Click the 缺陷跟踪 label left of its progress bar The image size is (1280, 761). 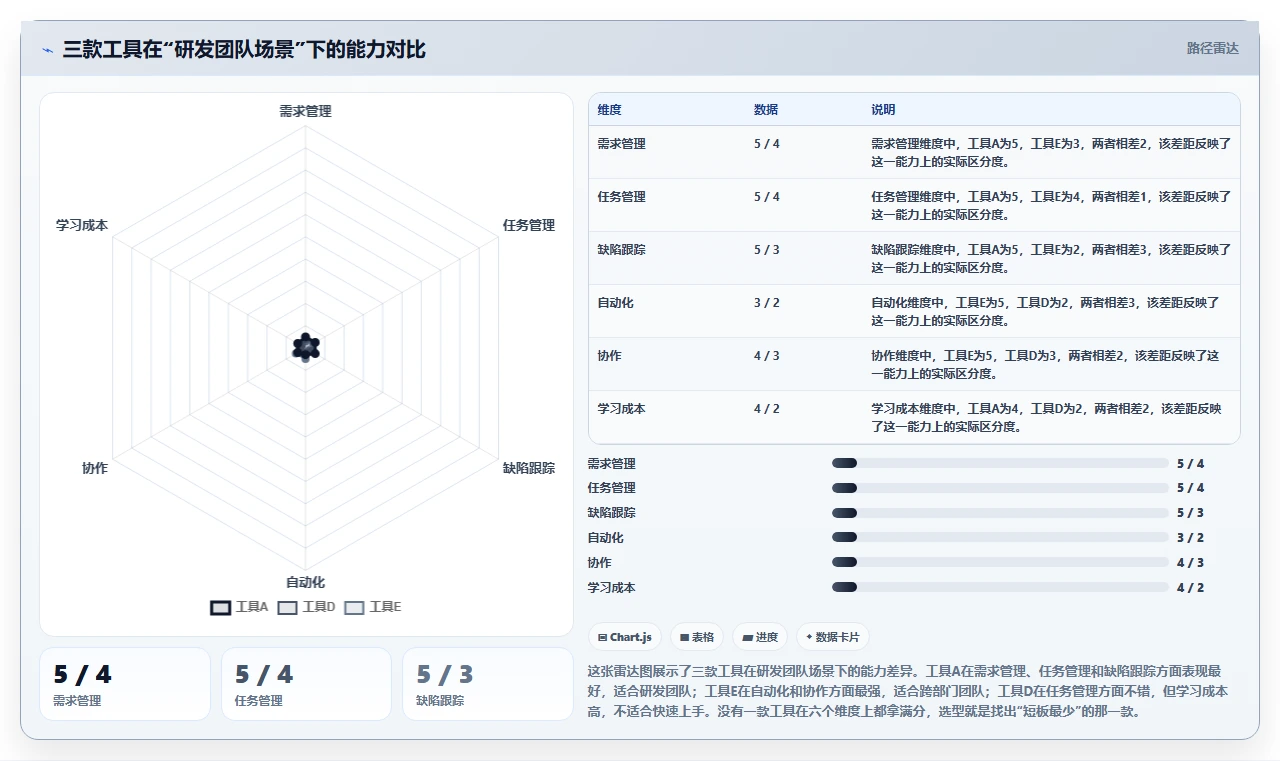(611, 513)
